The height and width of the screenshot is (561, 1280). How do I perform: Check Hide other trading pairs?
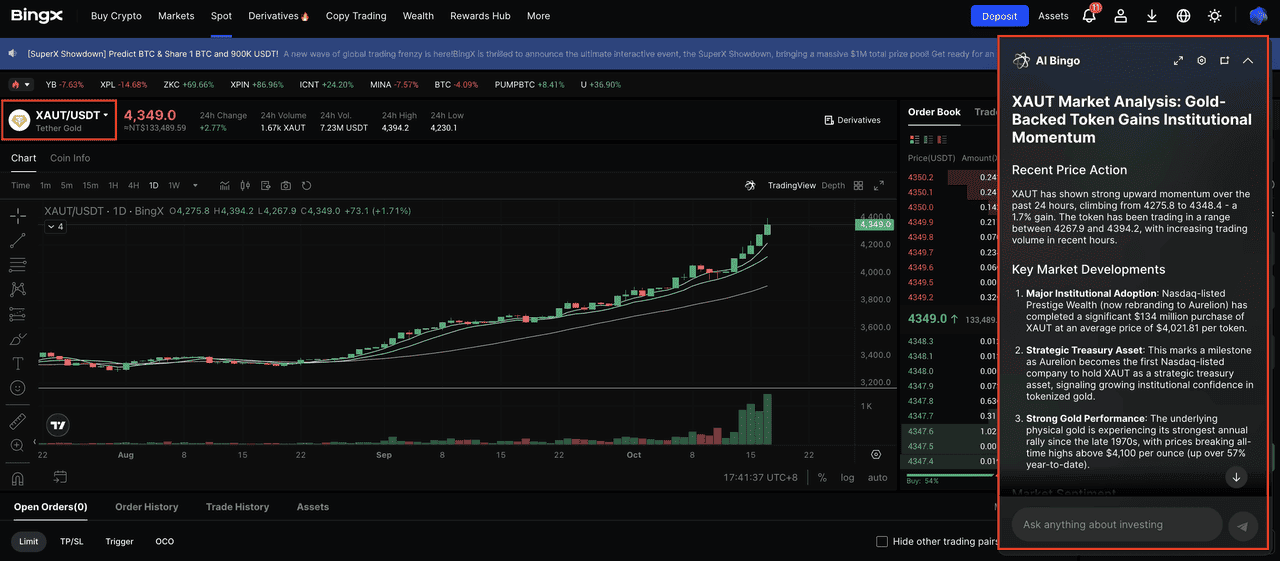[x=881, y=541]
